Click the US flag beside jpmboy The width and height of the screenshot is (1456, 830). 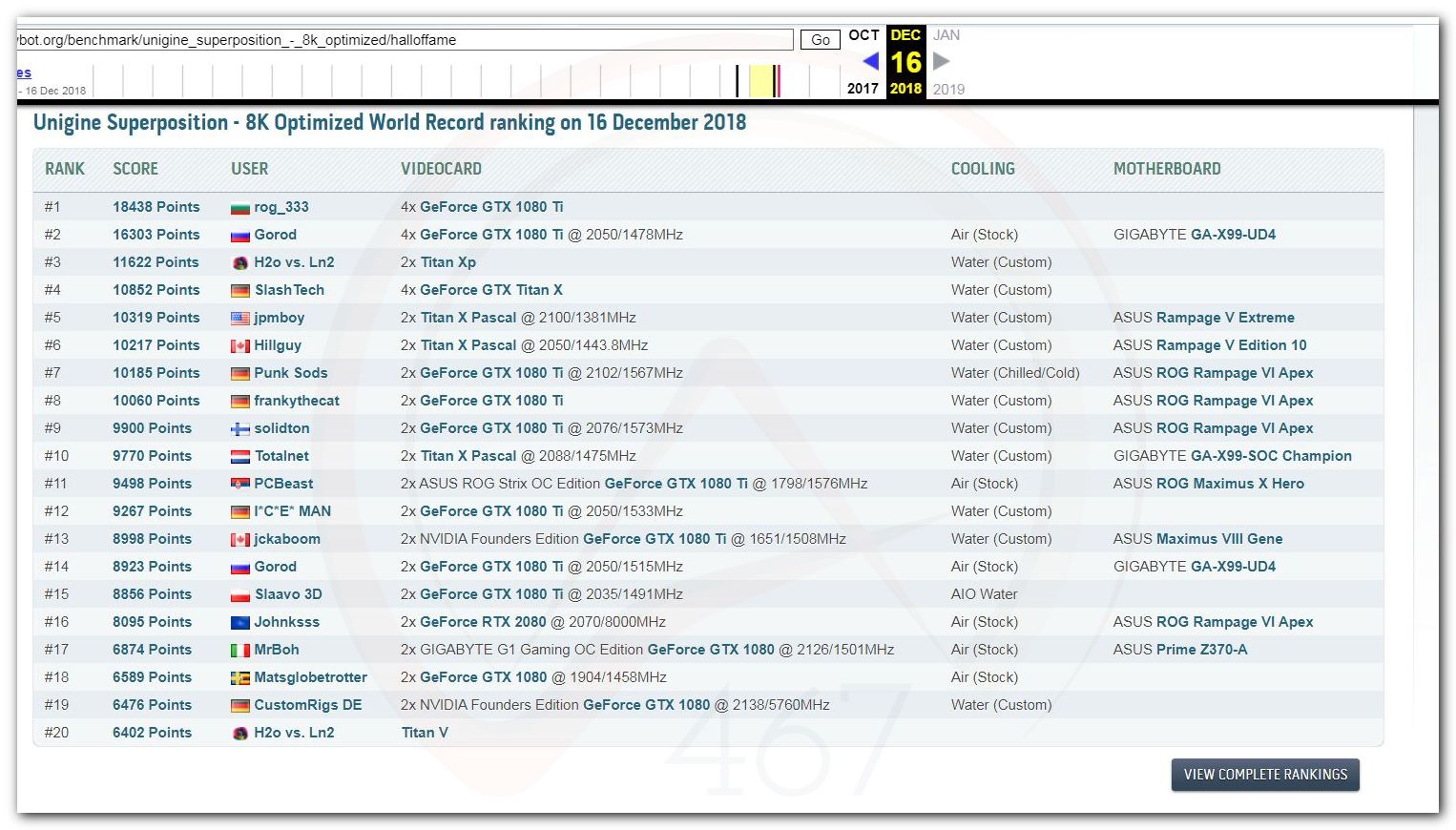pyautogui.click(x=239, y=319)
